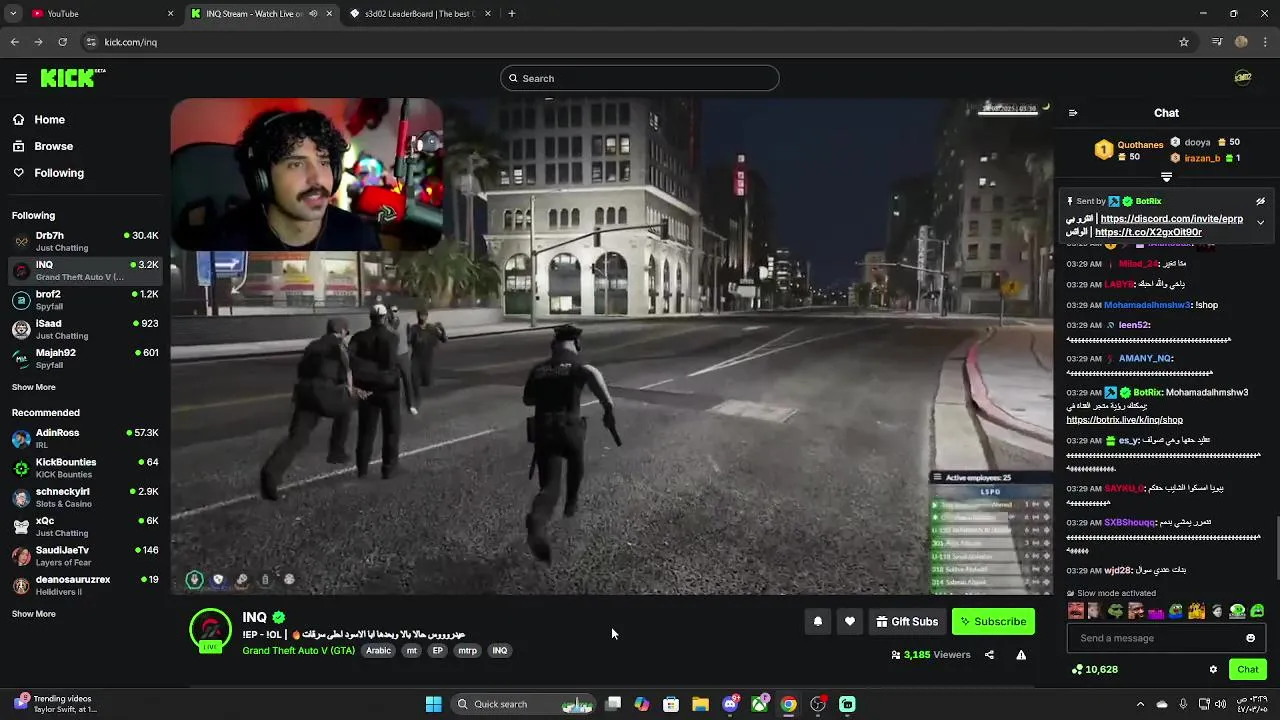1280x720 pixels.
Task: Click the 10,628 channel points icon
Action: point(1077,670)
